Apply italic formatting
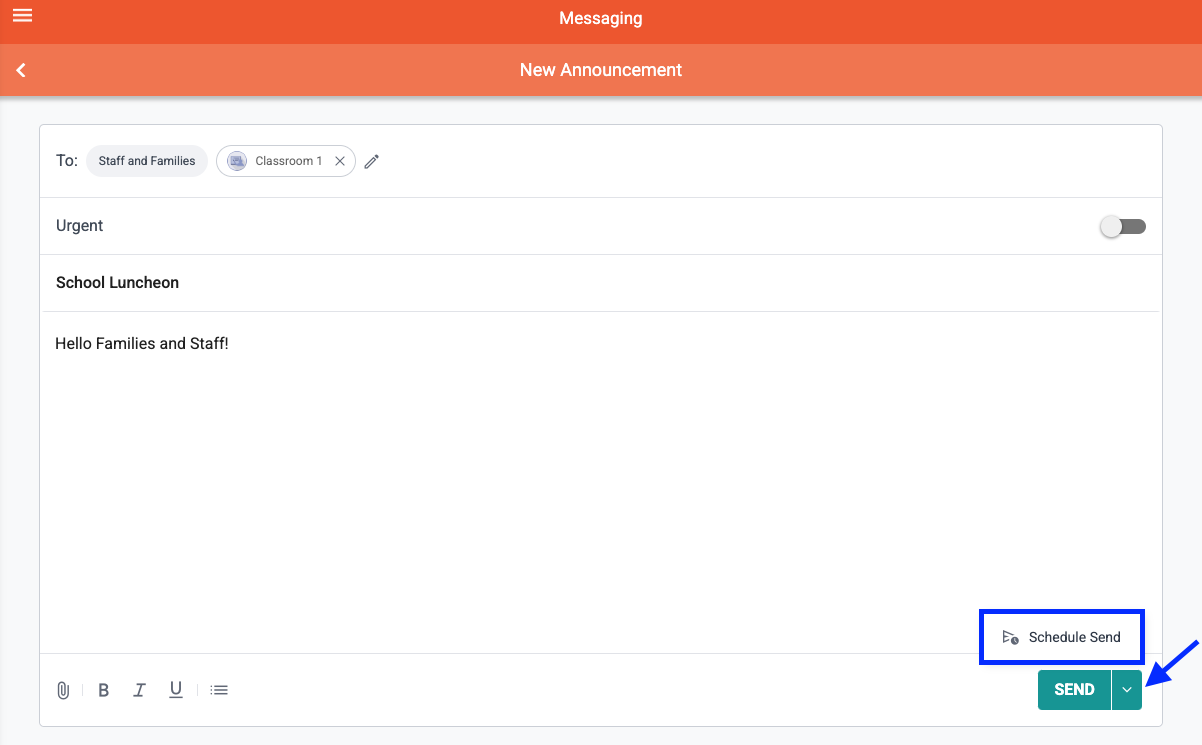1202x745 pixels. (139, 690)
